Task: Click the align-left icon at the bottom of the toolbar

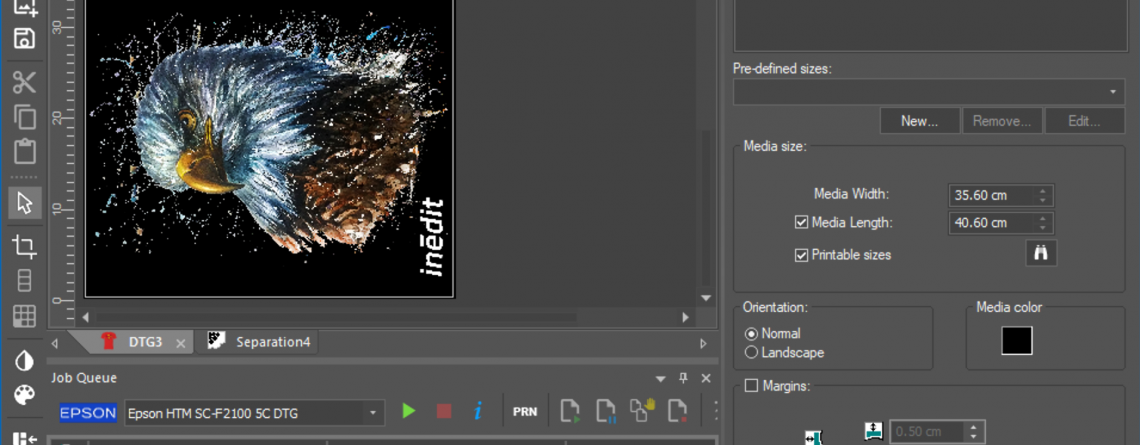Action: click(x=25, y=437)
